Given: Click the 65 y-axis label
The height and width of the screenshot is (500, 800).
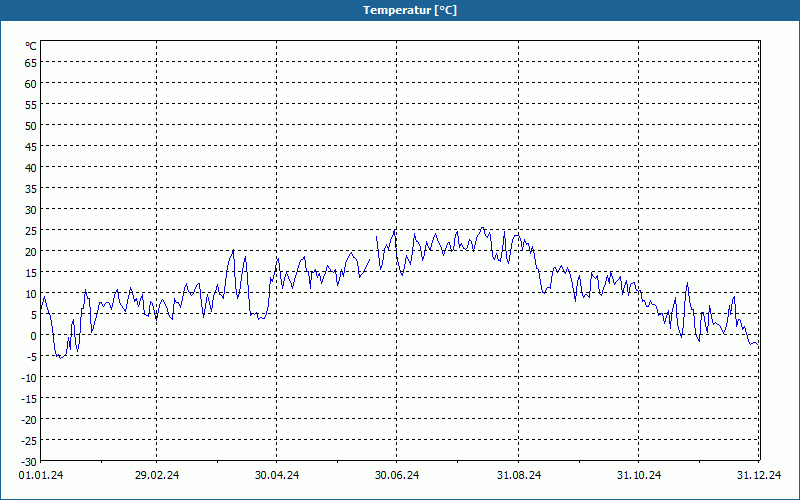Looking at the screenshot, I should pyautogui.click(x=31, y=63).
